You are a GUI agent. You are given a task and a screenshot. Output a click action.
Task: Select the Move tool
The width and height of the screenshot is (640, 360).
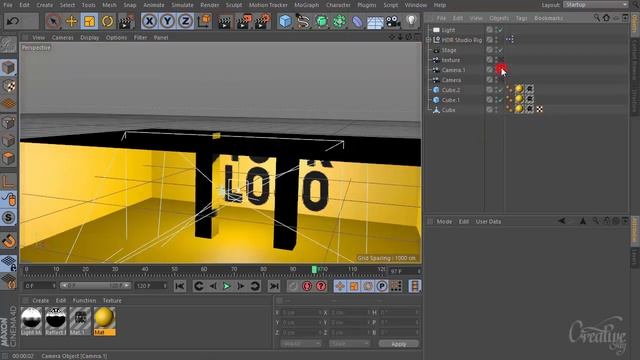(x=71, y=21)
